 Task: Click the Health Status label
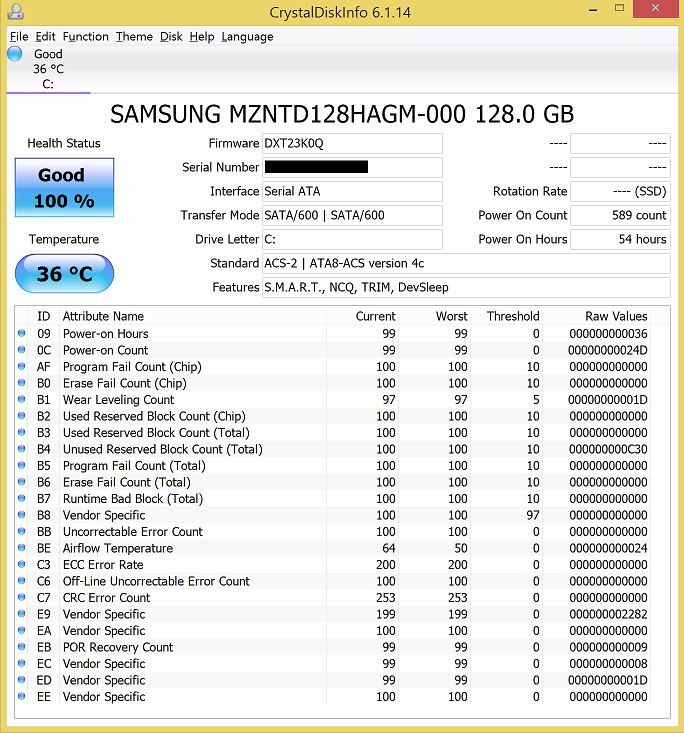click(x=64, y=143)
